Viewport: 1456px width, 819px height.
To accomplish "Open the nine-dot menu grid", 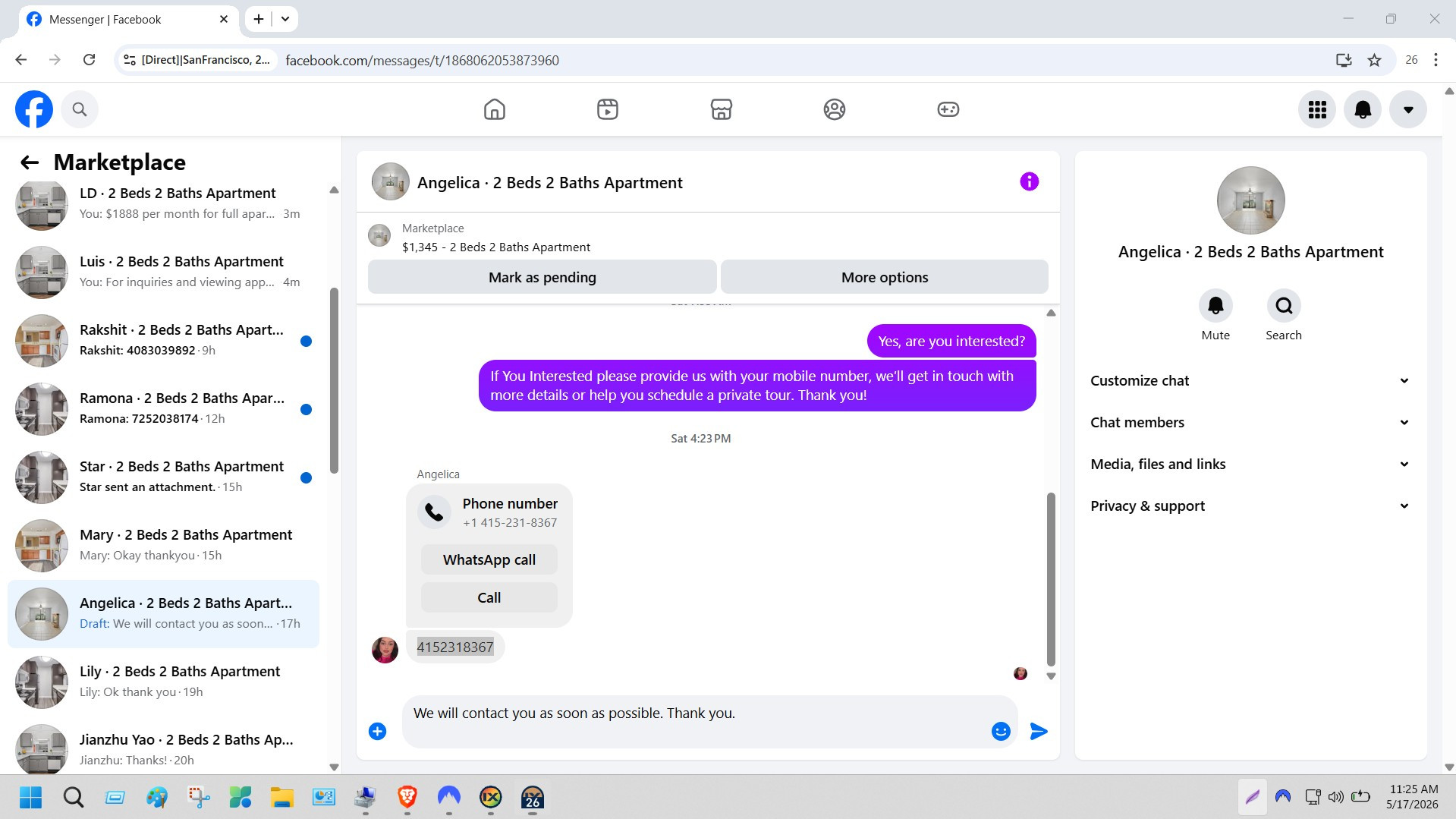I will click(1317, 109).
